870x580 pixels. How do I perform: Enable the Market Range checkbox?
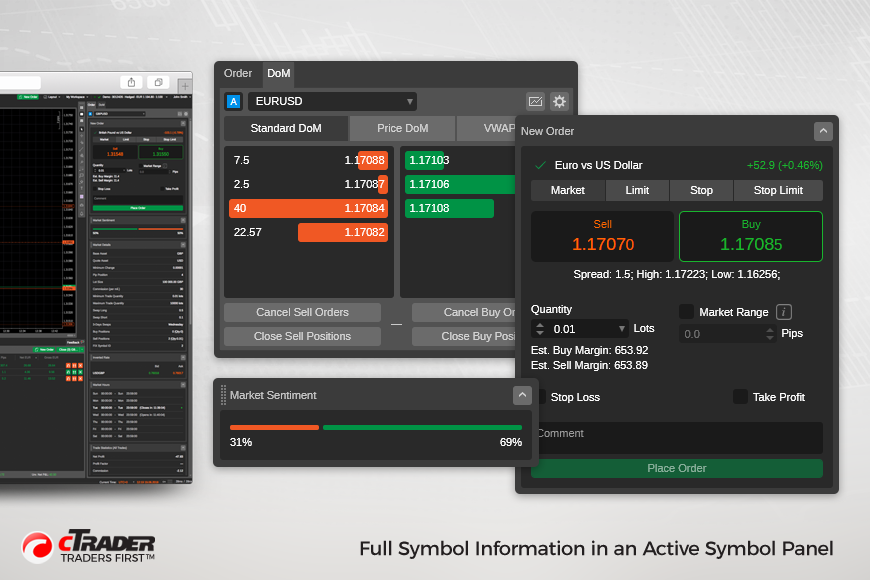click(686, 312)
